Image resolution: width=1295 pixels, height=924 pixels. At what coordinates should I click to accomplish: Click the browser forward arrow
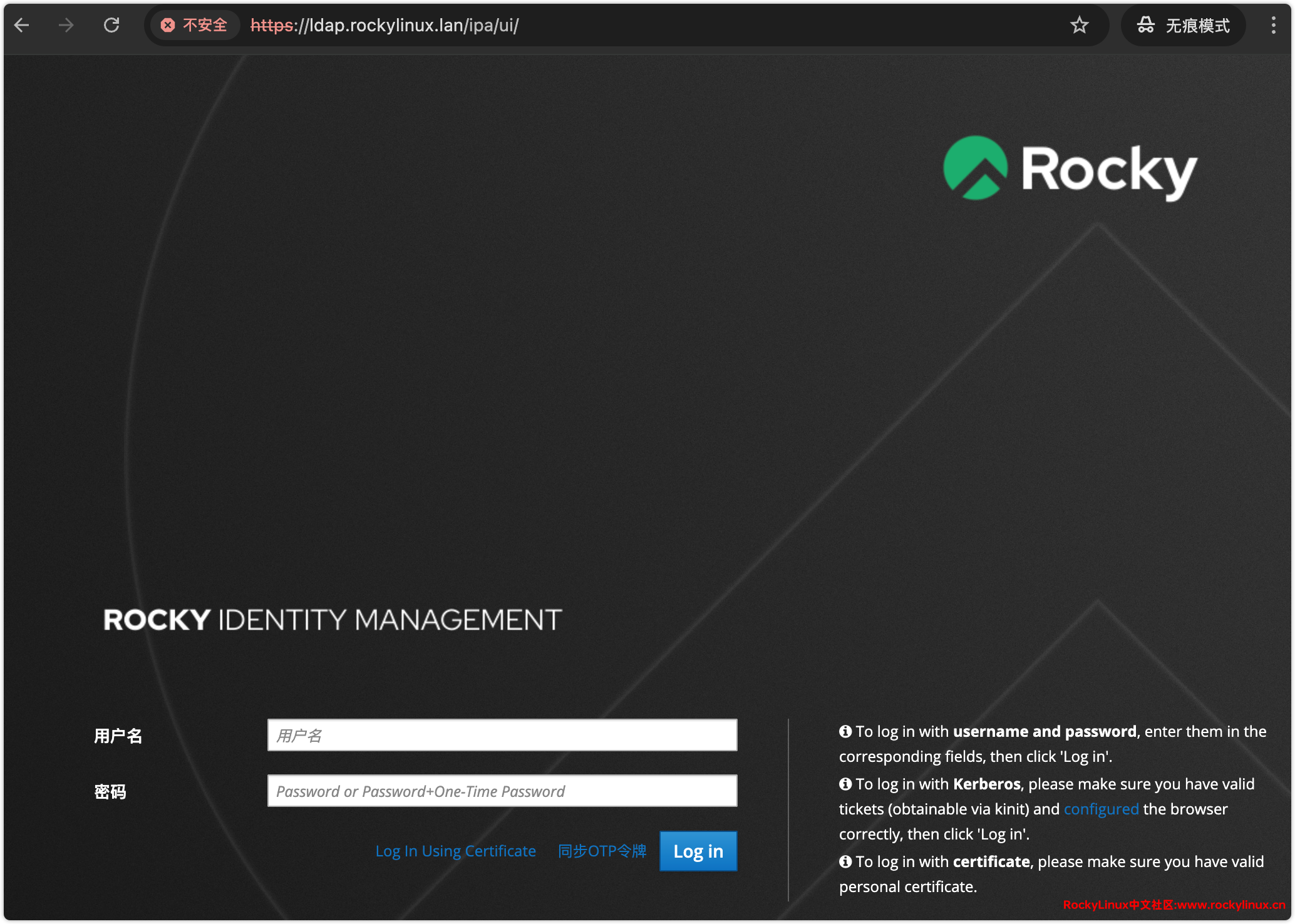click(66, 26)
